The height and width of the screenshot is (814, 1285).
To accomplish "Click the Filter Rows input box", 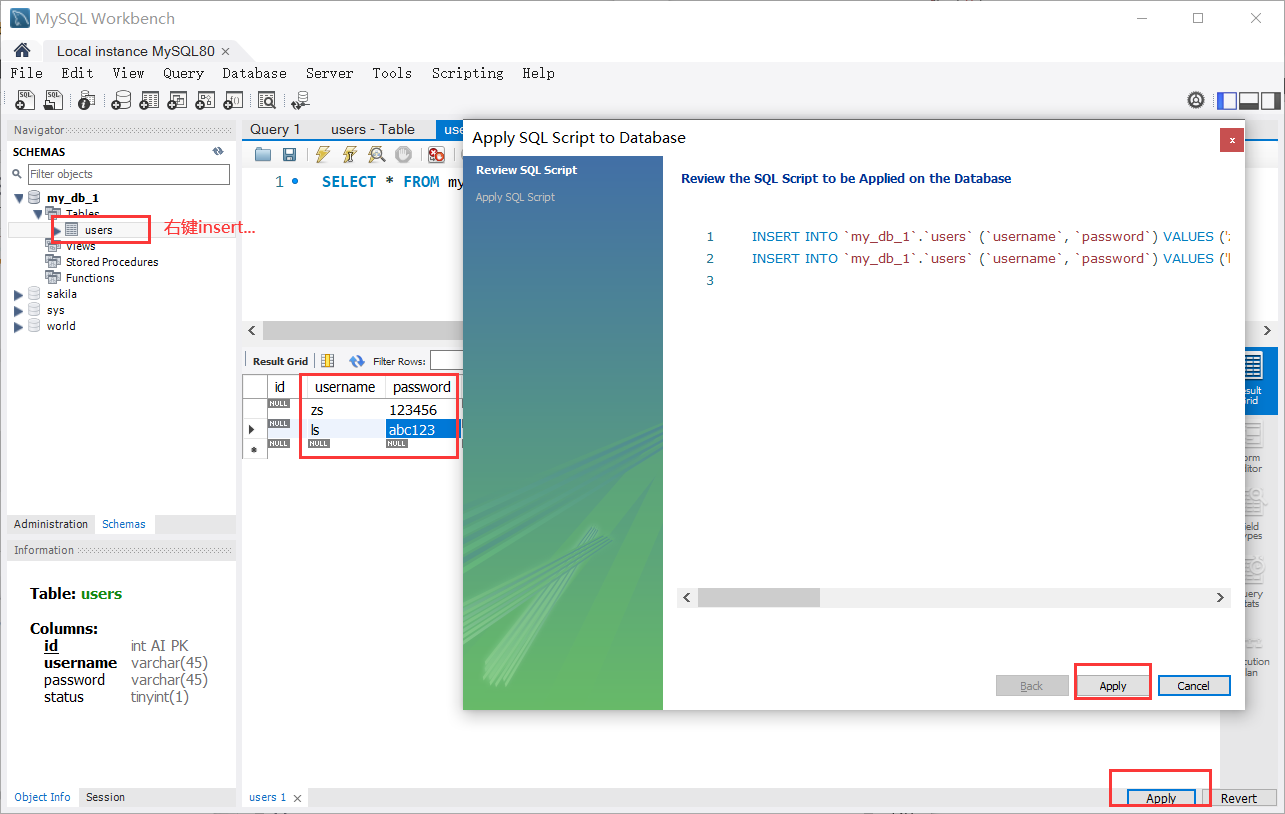I will pos(447,360).
